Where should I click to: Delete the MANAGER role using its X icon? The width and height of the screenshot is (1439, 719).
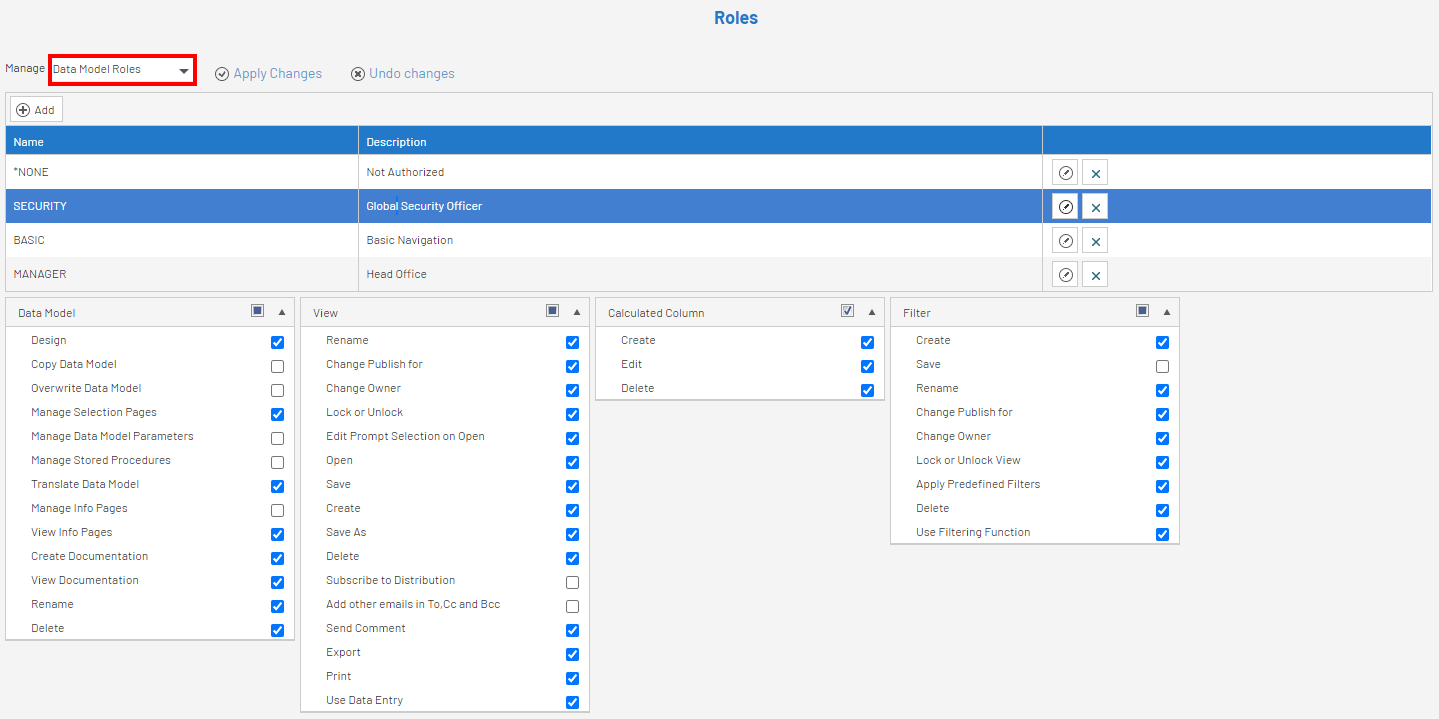click(x=1095, y=275)
